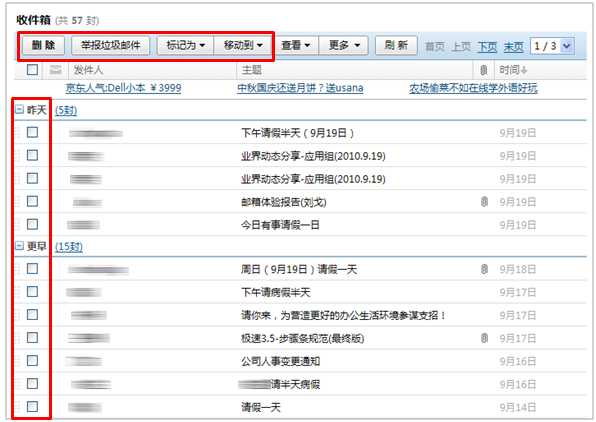Screen dimensions: 596x422
Task: Click attachment icon on 周日请假一天 row
Action: [x=484, y=269]
